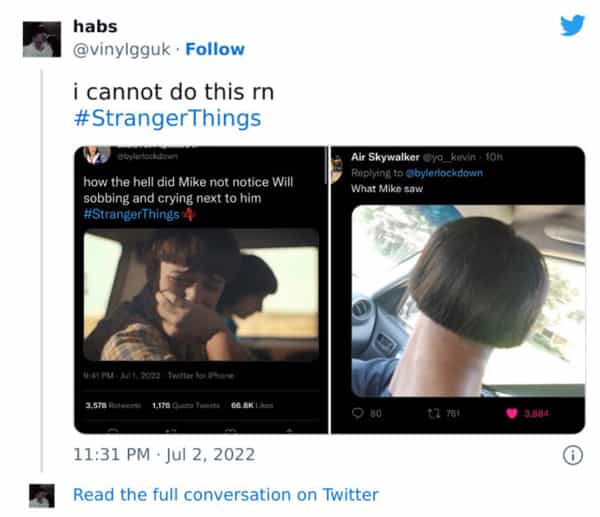Click the tweet text "i cannot do this rn"

click(173, 91)
